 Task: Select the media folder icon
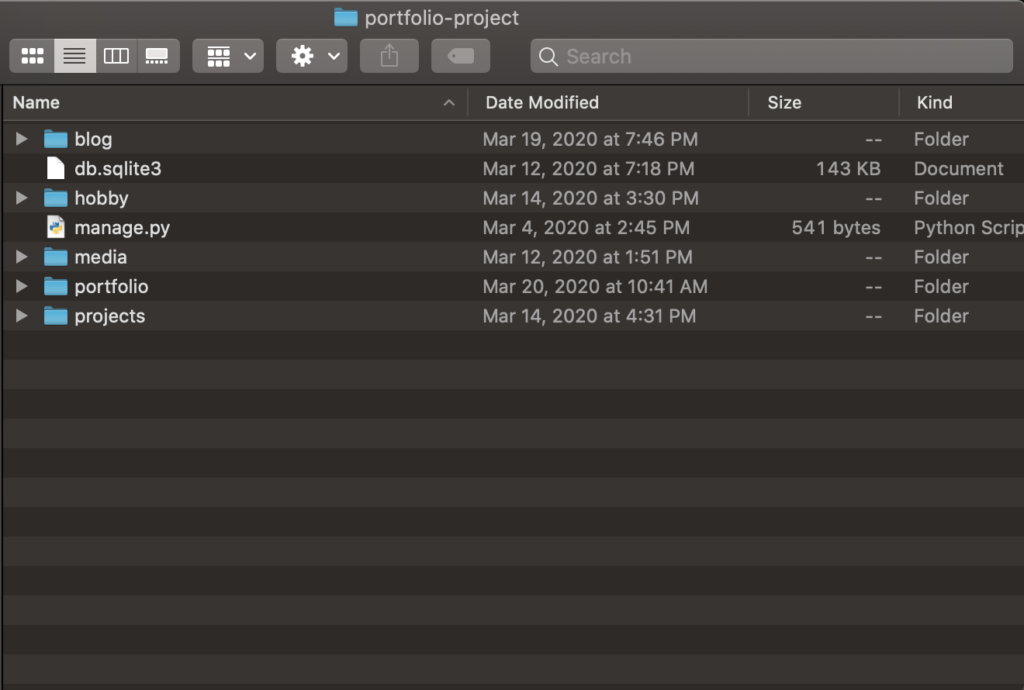(56, 257)
